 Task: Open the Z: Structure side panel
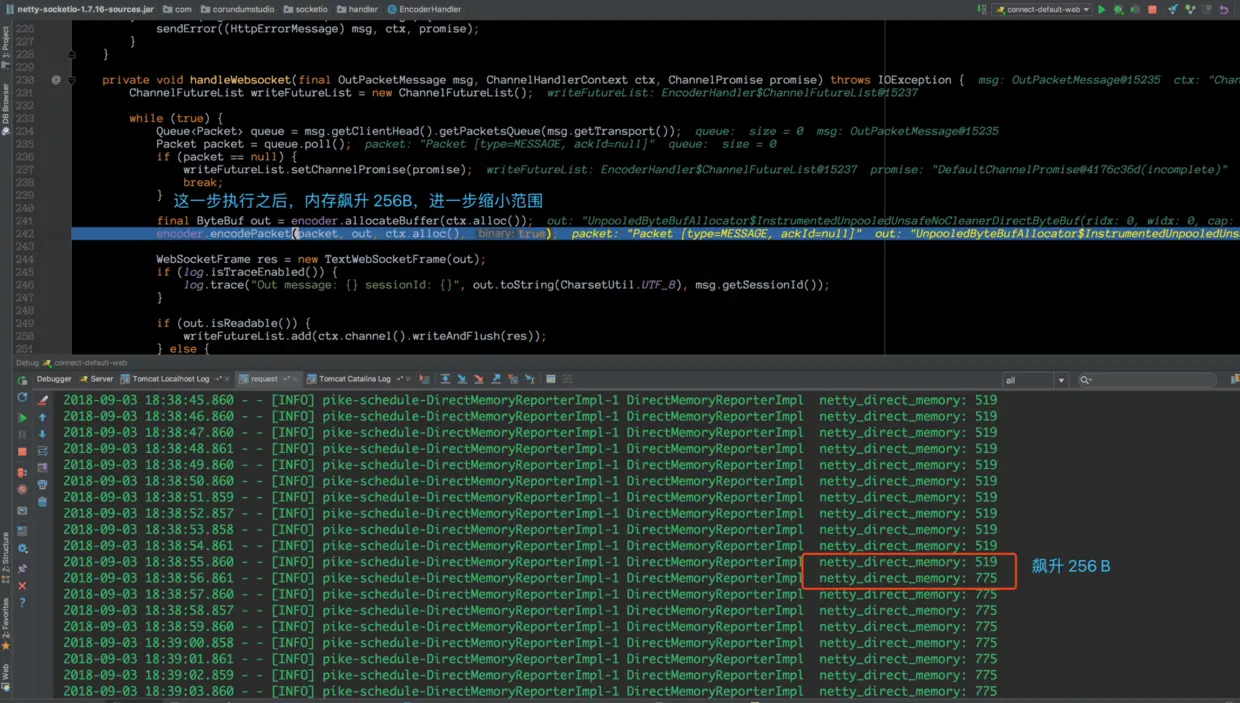[6, 558]
